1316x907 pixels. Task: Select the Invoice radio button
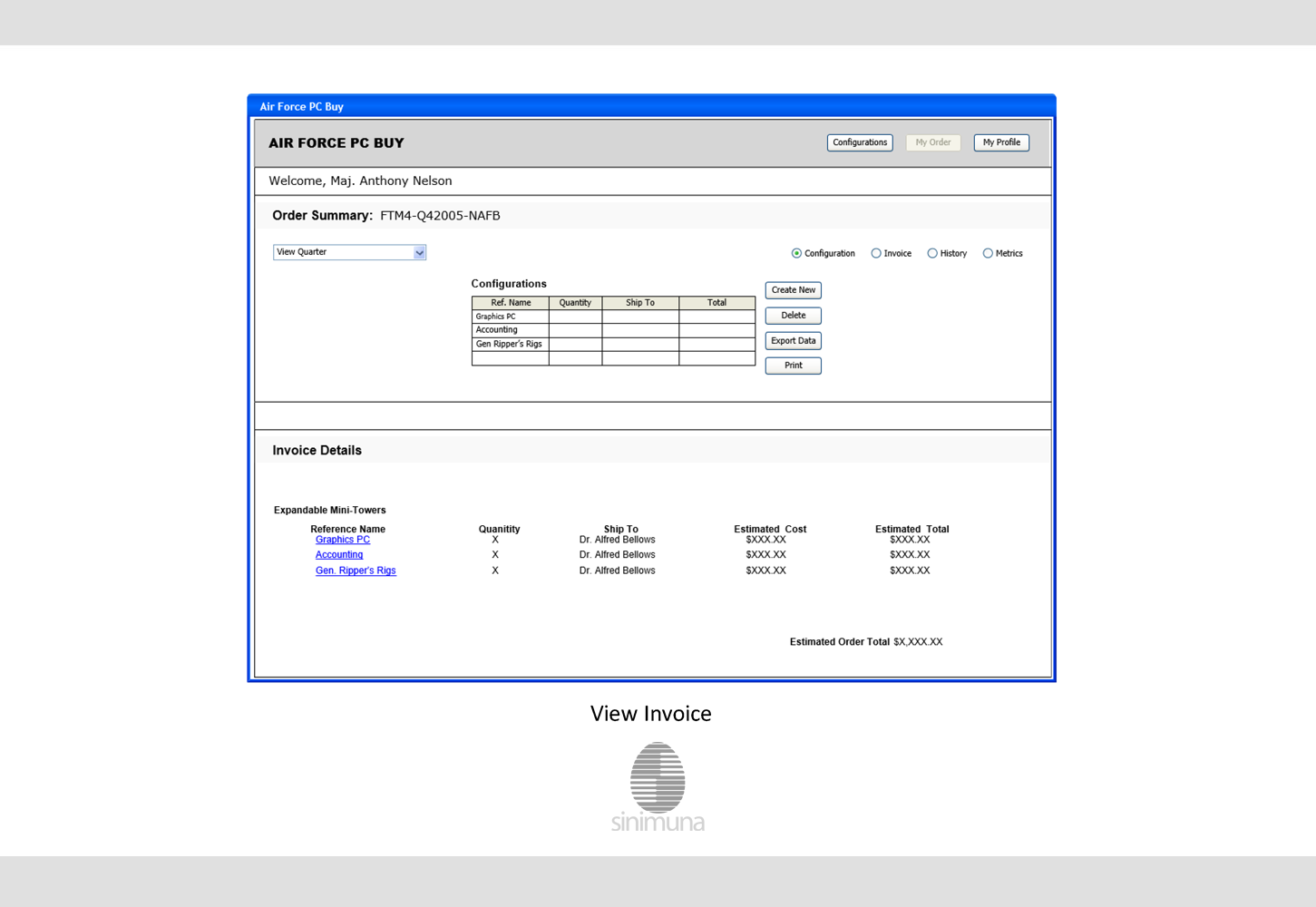tap(876, 254)
